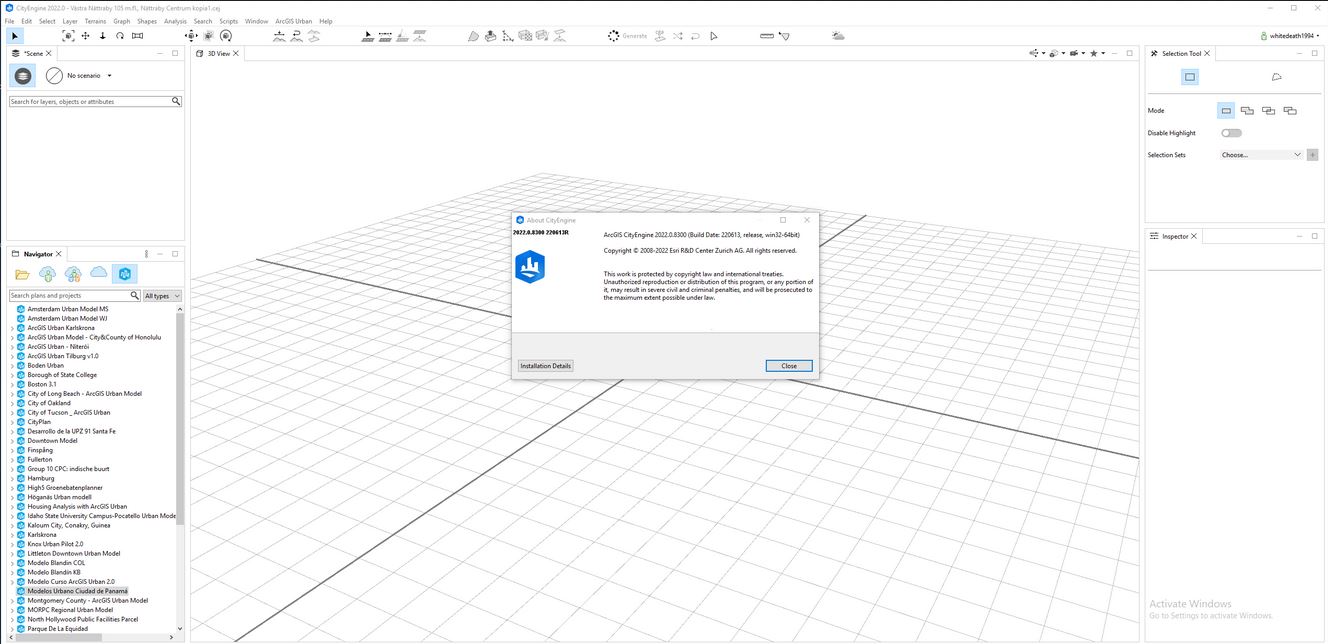Type in the Search plans and projects field
The width and height of the screenshot is (1328, 644).
pos(70,295)
